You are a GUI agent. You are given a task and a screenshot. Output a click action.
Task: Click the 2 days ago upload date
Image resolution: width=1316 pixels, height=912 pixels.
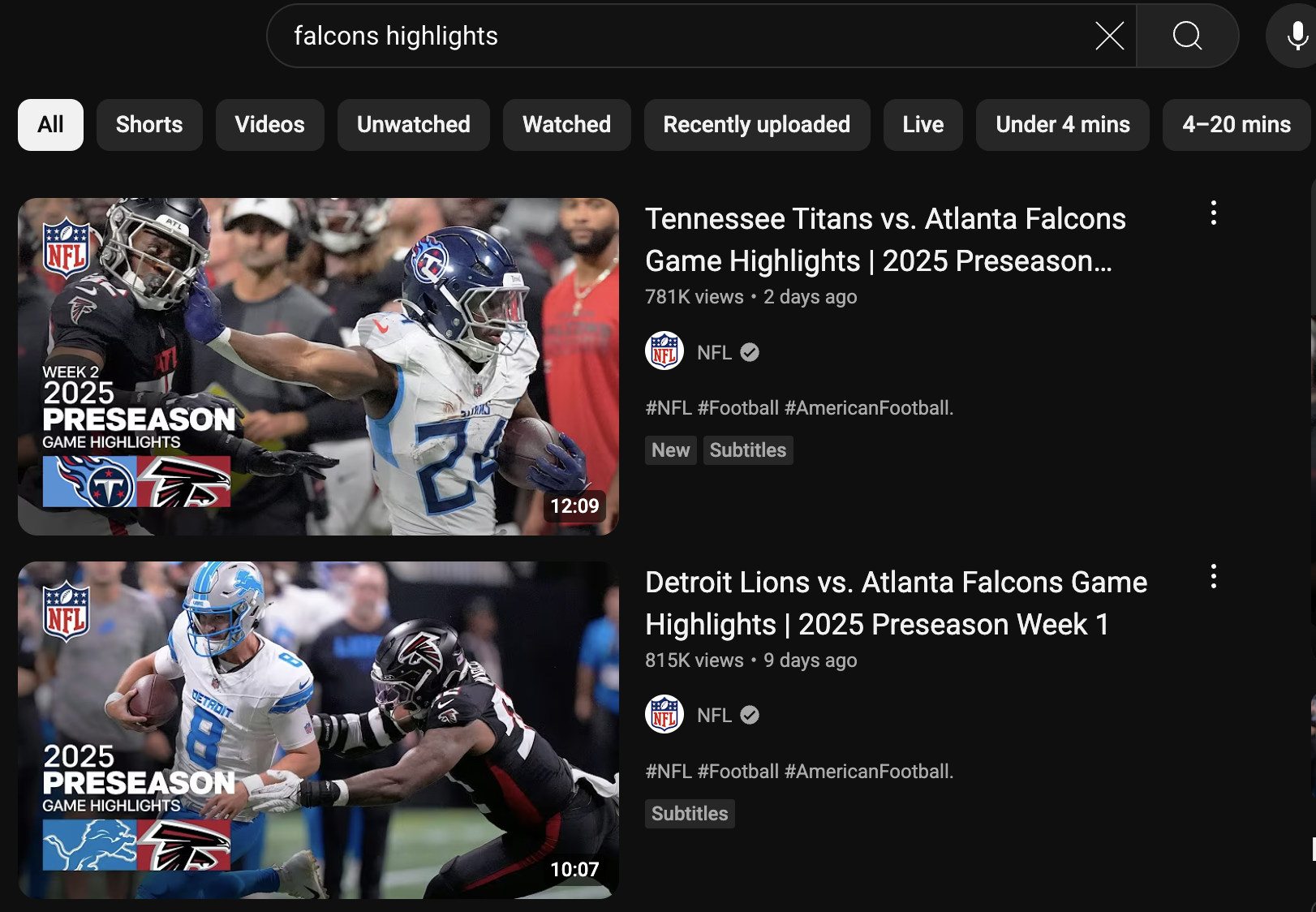coord(811,297)
